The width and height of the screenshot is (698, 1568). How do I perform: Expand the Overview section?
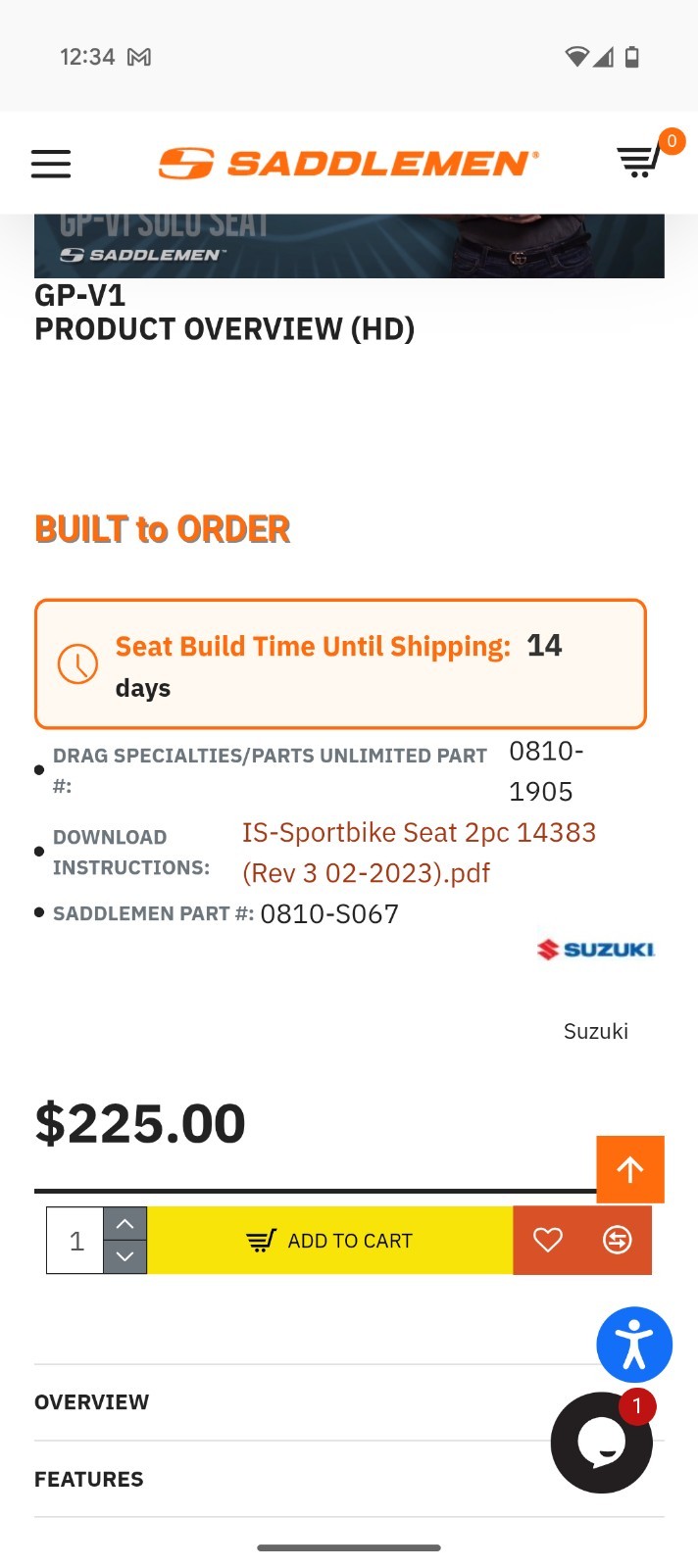click(x=92, y=1402)
